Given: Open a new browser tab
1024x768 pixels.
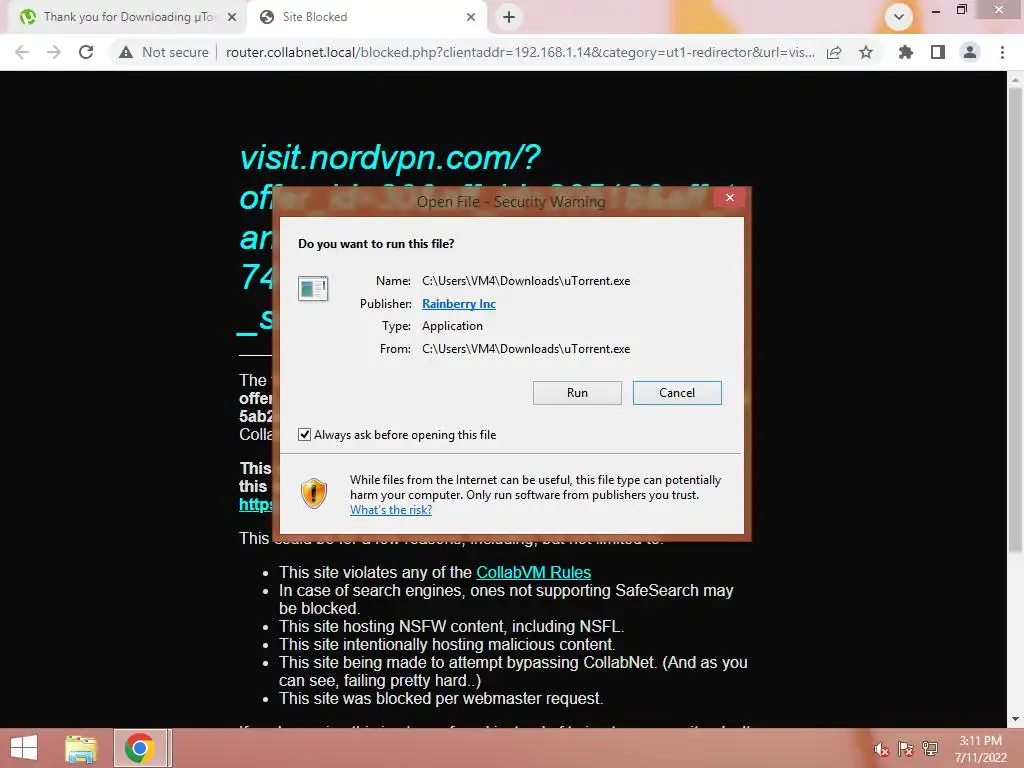Looking at the screenshot, I should pyautogui.click(x=509, y=18).
